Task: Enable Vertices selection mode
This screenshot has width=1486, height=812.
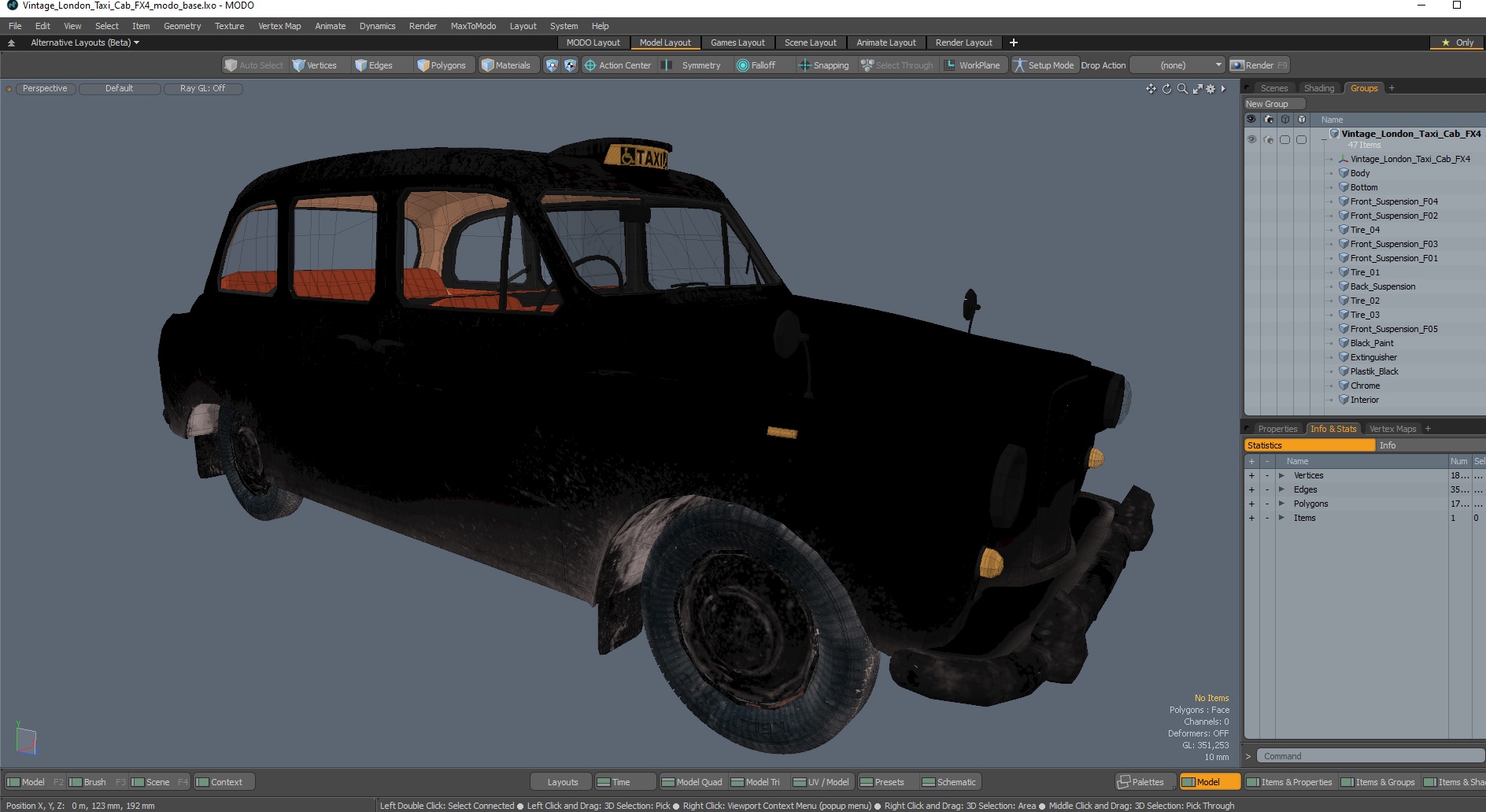Action: tap(315, 65)
